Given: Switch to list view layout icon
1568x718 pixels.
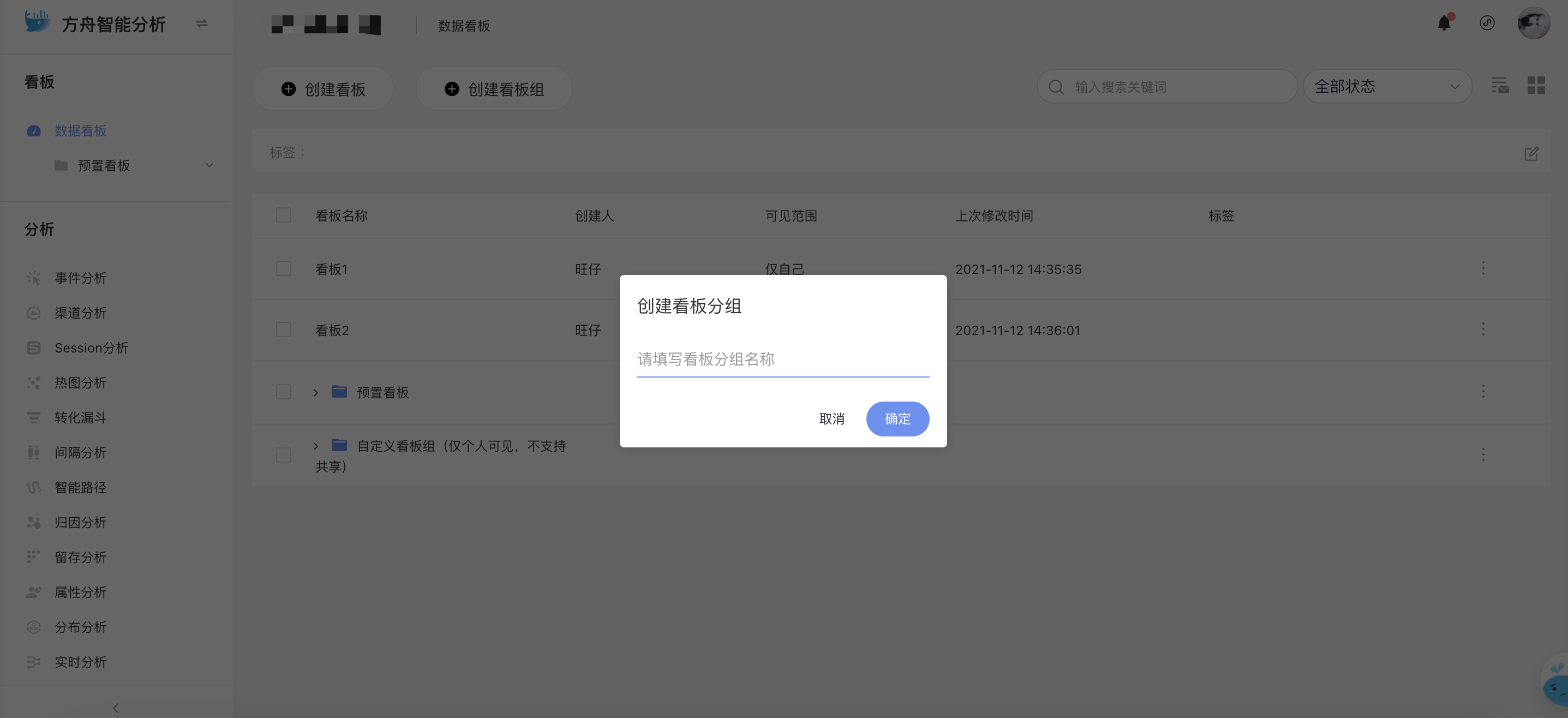Looking at the screenshot, I should [1500, 85].
